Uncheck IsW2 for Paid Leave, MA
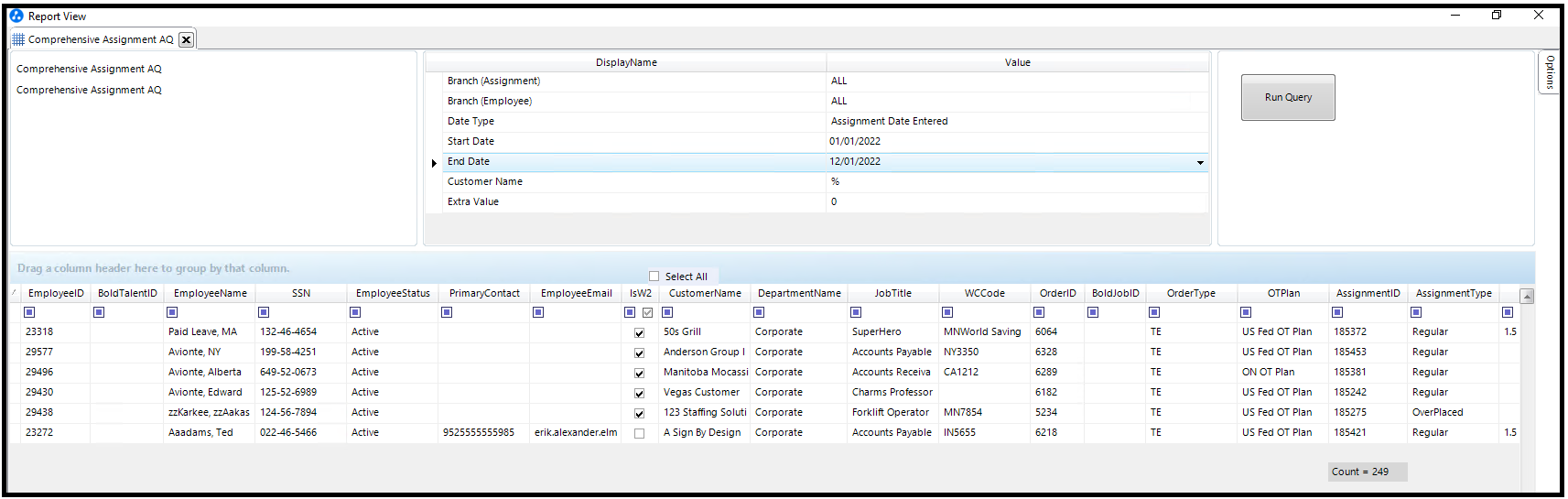This screenshot has height=499, width=1568. click(639, 332)
